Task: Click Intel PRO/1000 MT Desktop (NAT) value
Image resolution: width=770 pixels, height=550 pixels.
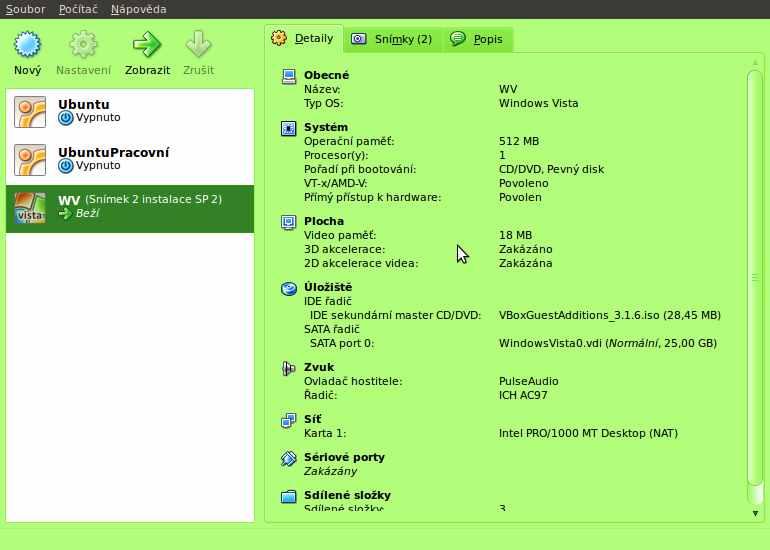Action: [588, 434]
